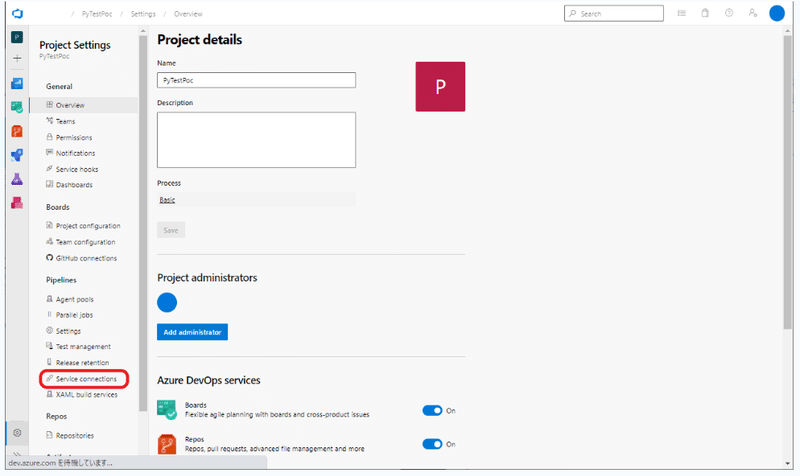Viewport: 800px width, 476px height.
Task: Follow the Basic process link
Action: [x=167, y=200]
